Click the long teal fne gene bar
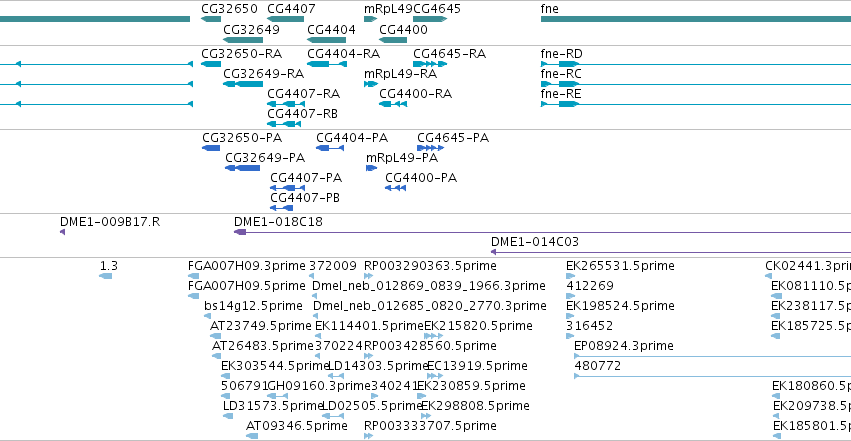851x441 pixels. click(696, 19)
